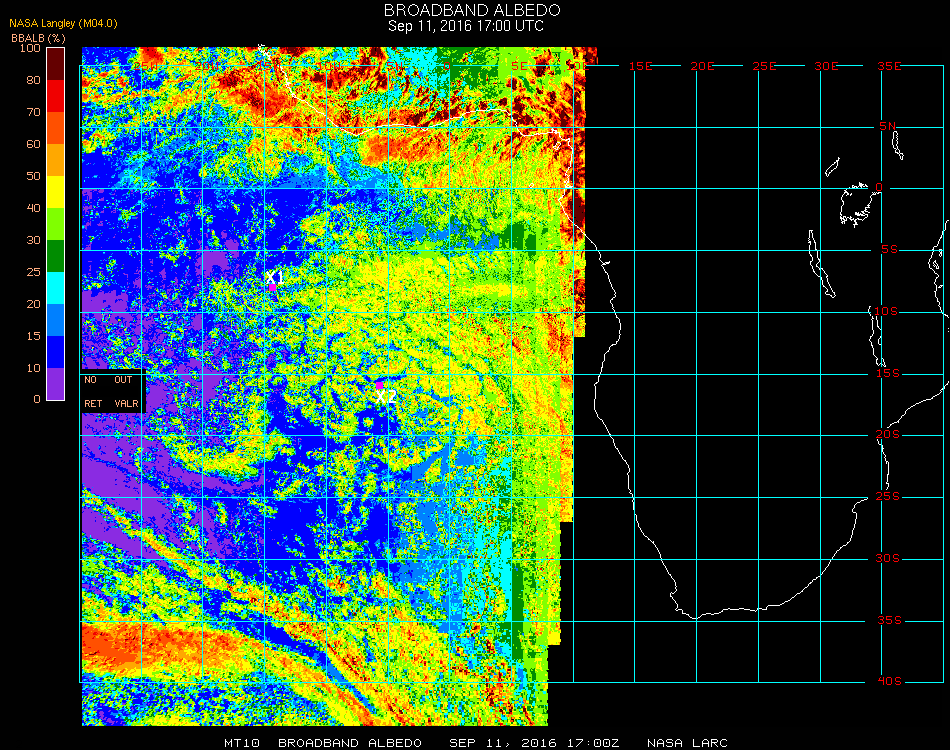Select the purple 0-10 colorbar segment
The image size is (950, 750).
click(55, 384)
